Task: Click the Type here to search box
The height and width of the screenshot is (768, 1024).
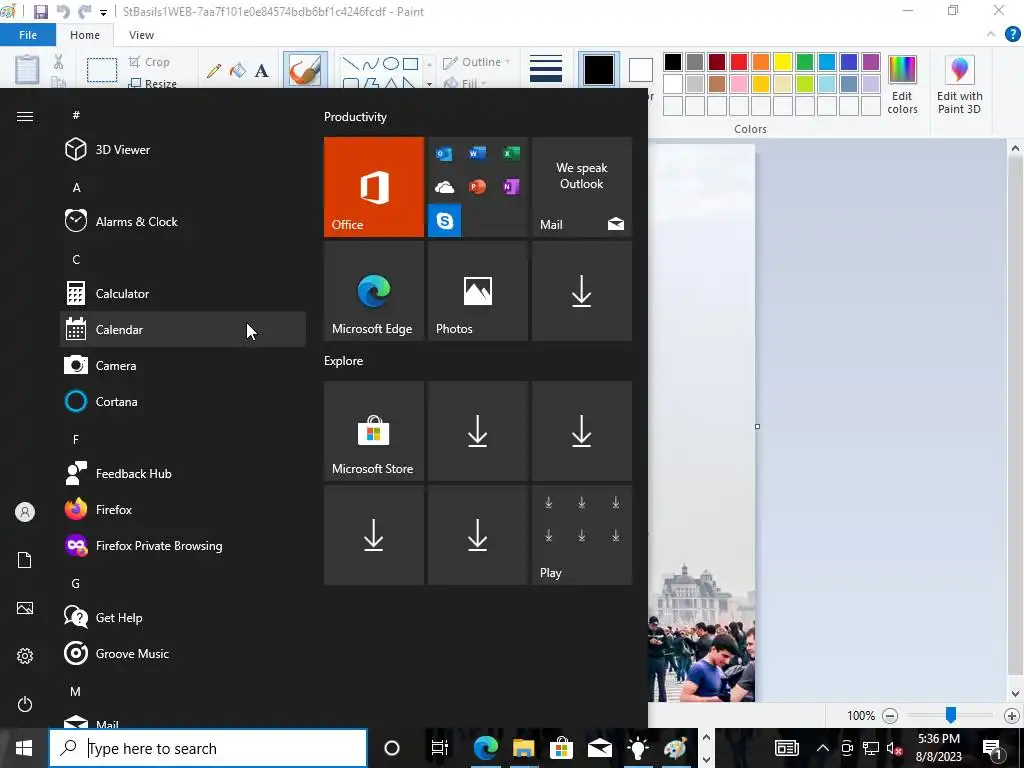Action: click(208, 748)
